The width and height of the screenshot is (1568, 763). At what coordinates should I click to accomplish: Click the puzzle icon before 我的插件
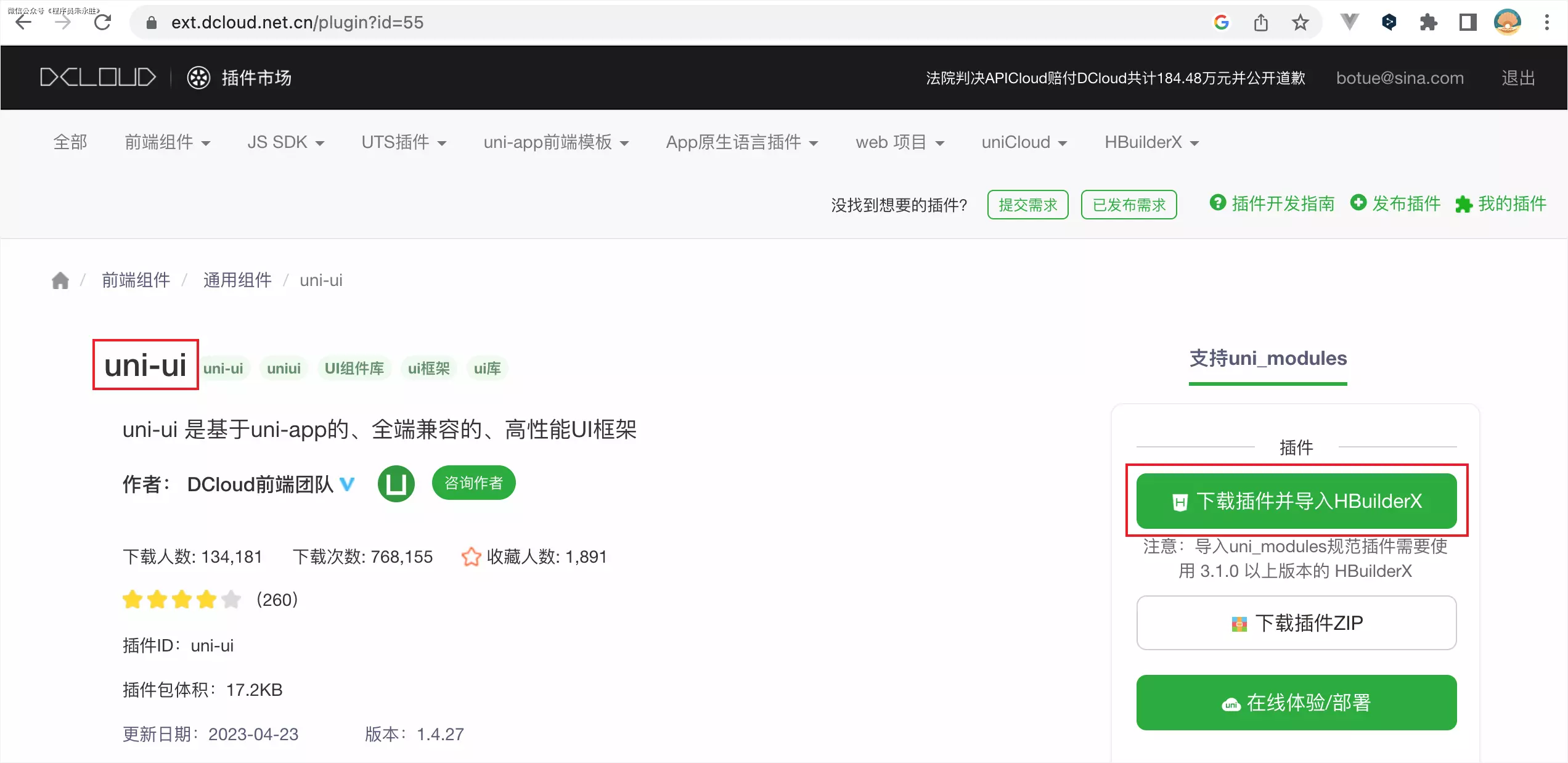pos(1463,204)
